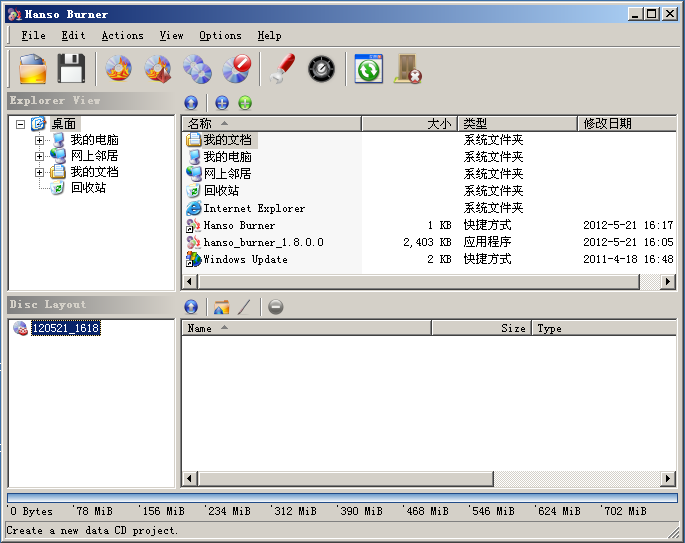Sort file list by 名称 column

pyautogui.click(x=272, y=124)
